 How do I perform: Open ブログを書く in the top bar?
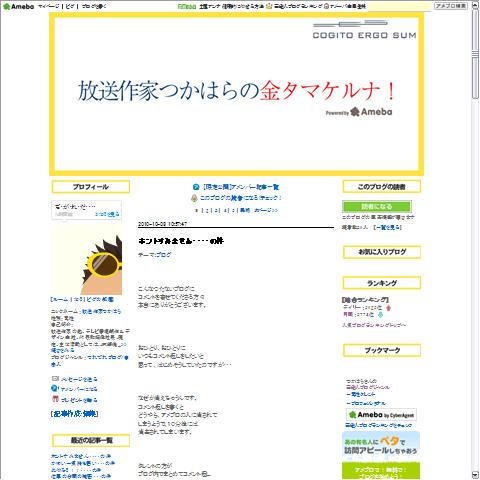tap(94, 6)
